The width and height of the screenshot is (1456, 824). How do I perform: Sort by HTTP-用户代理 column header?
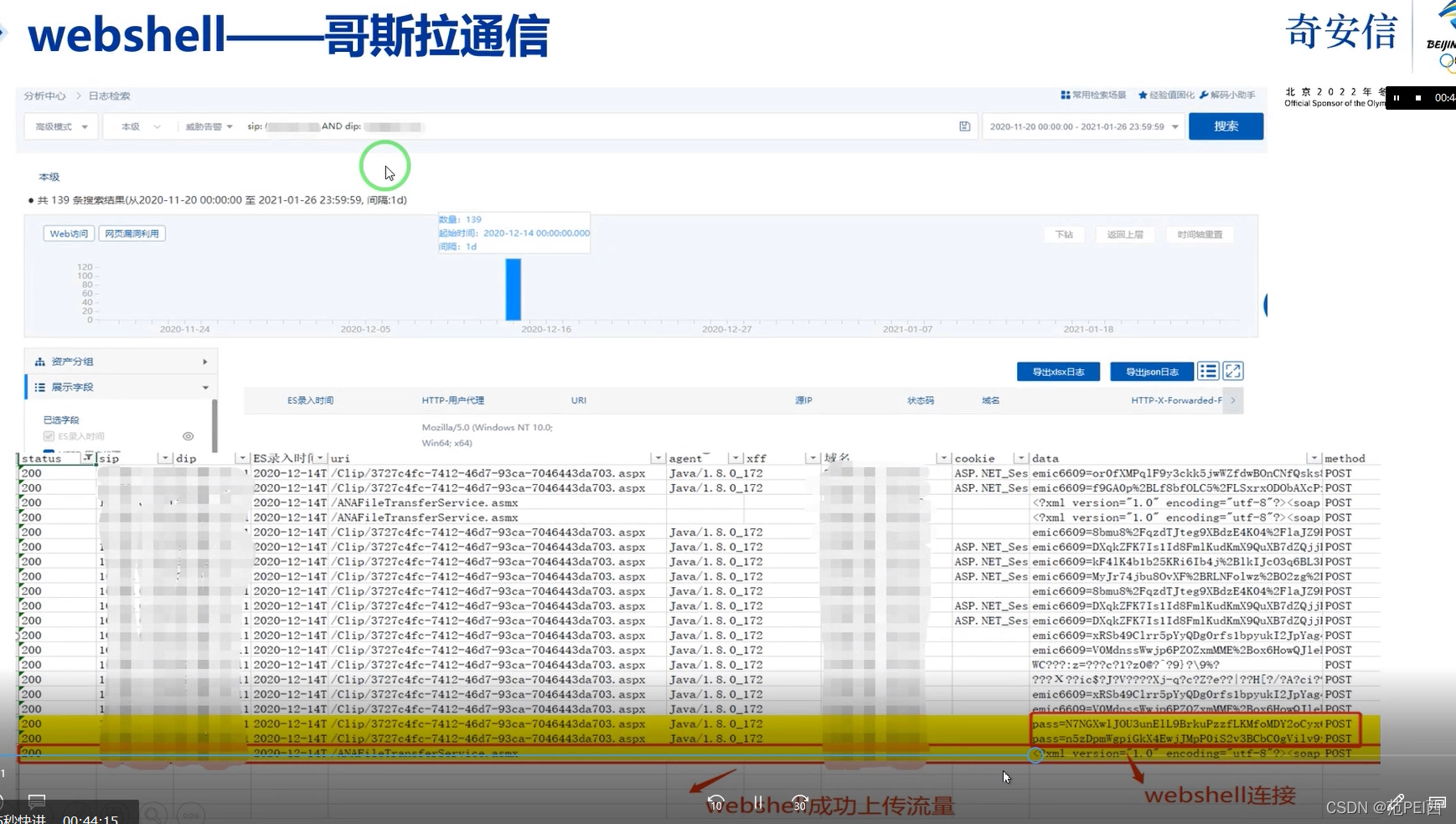tap(452, 400)
